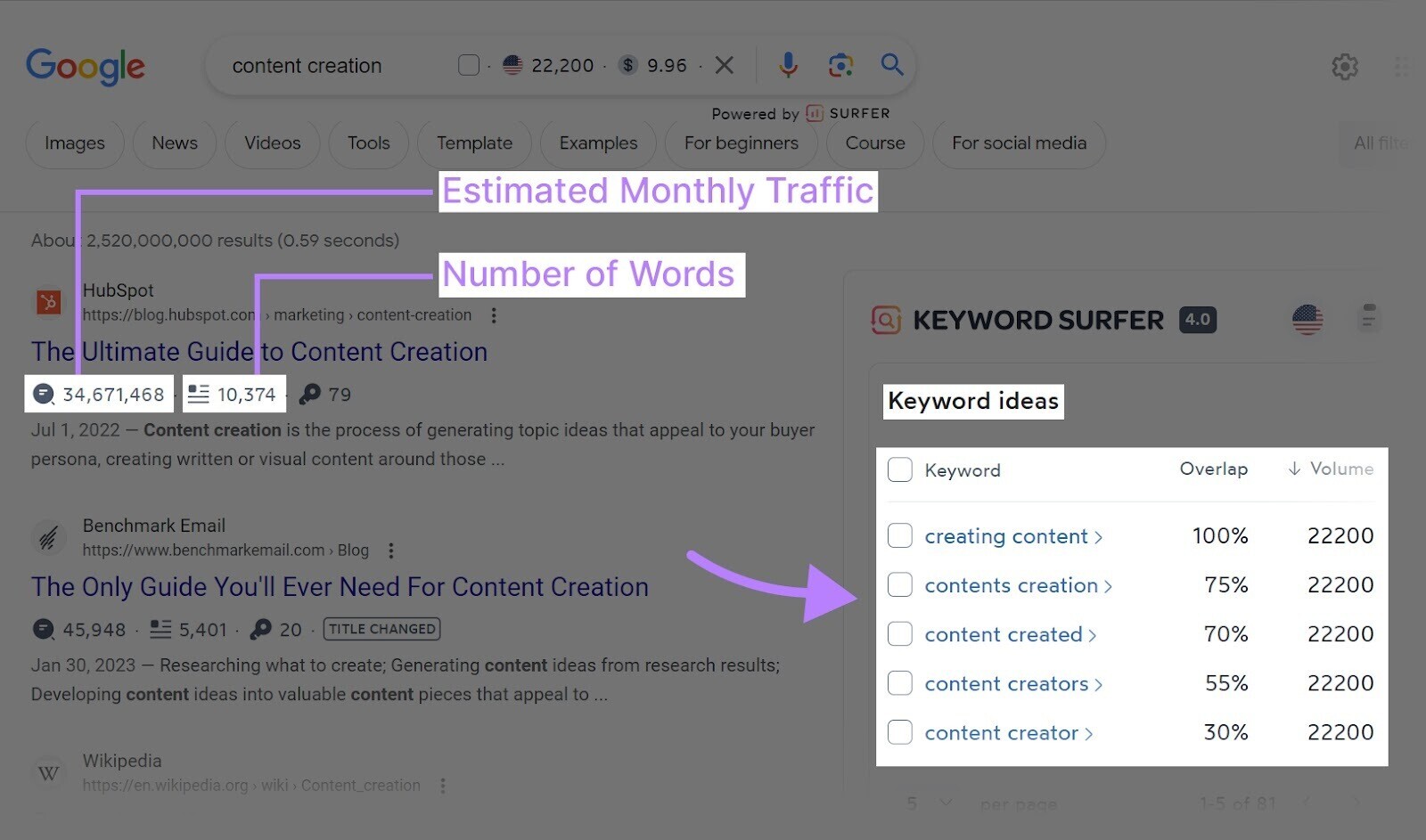Select the For social media chip

point(1020,143)
